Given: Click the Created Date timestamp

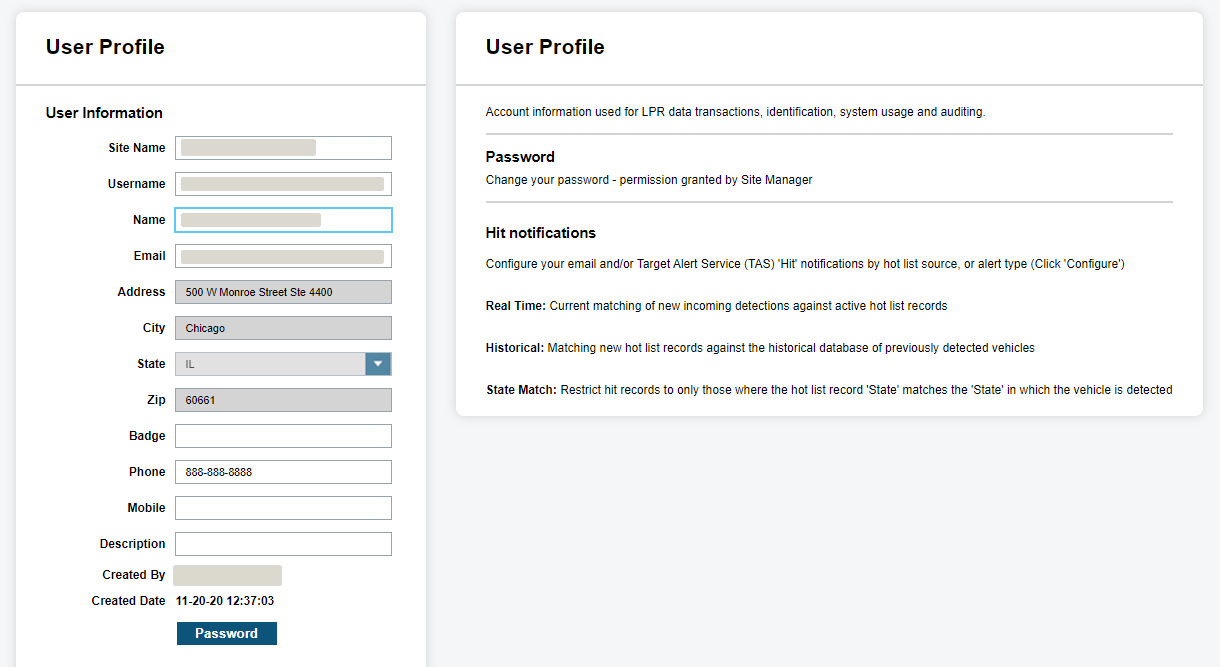Looking at the screenshot, I should 225,601.
